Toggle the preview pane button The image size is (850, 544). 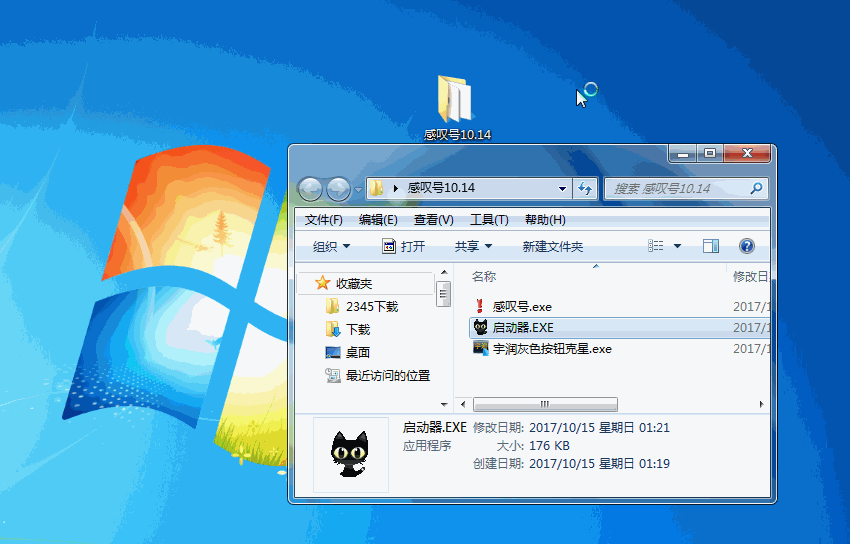click(x=711, y=246)
